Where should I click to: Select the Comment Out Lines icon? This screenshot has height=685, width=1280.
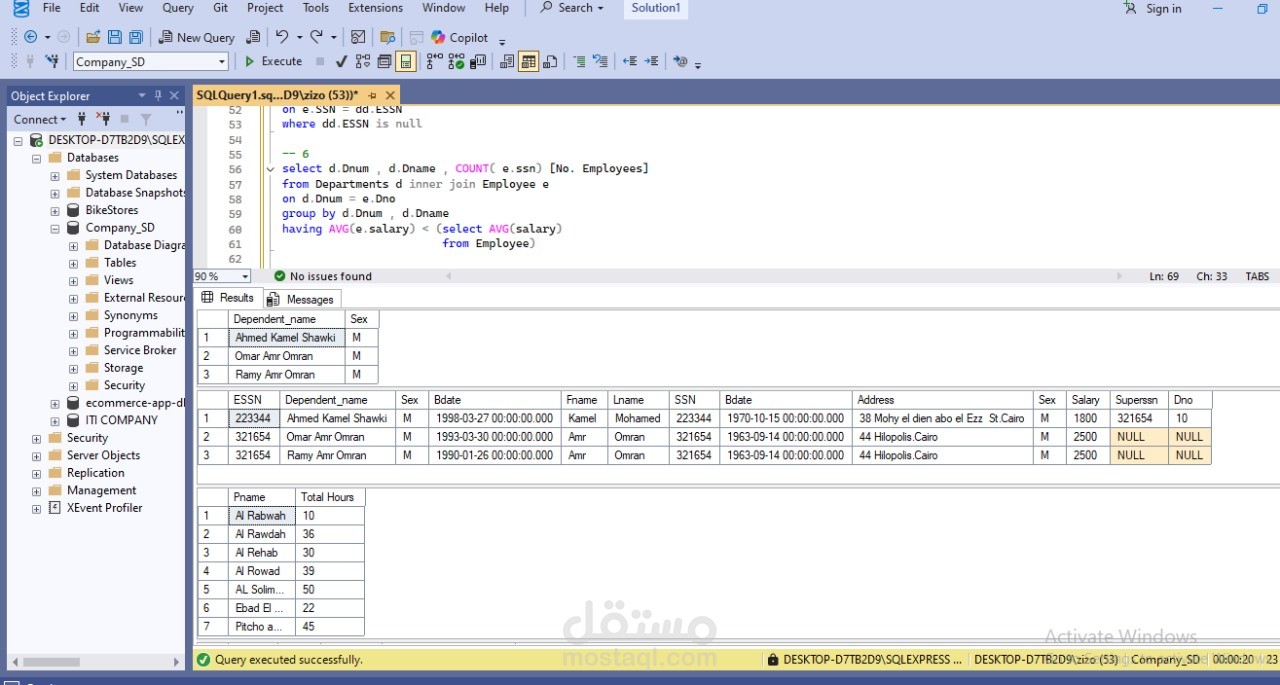pyautogui.click(x=578, y=61)
